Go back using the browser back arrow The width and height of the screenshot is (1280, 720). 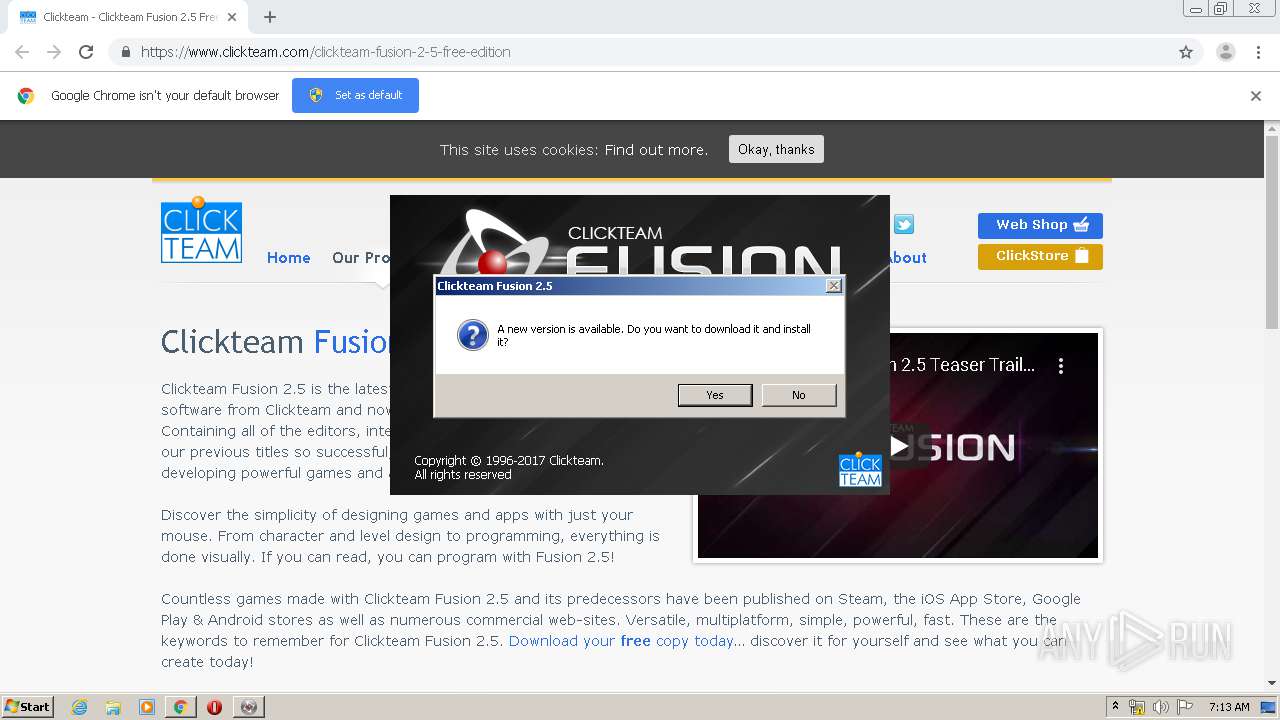click(x=22, y=52)
